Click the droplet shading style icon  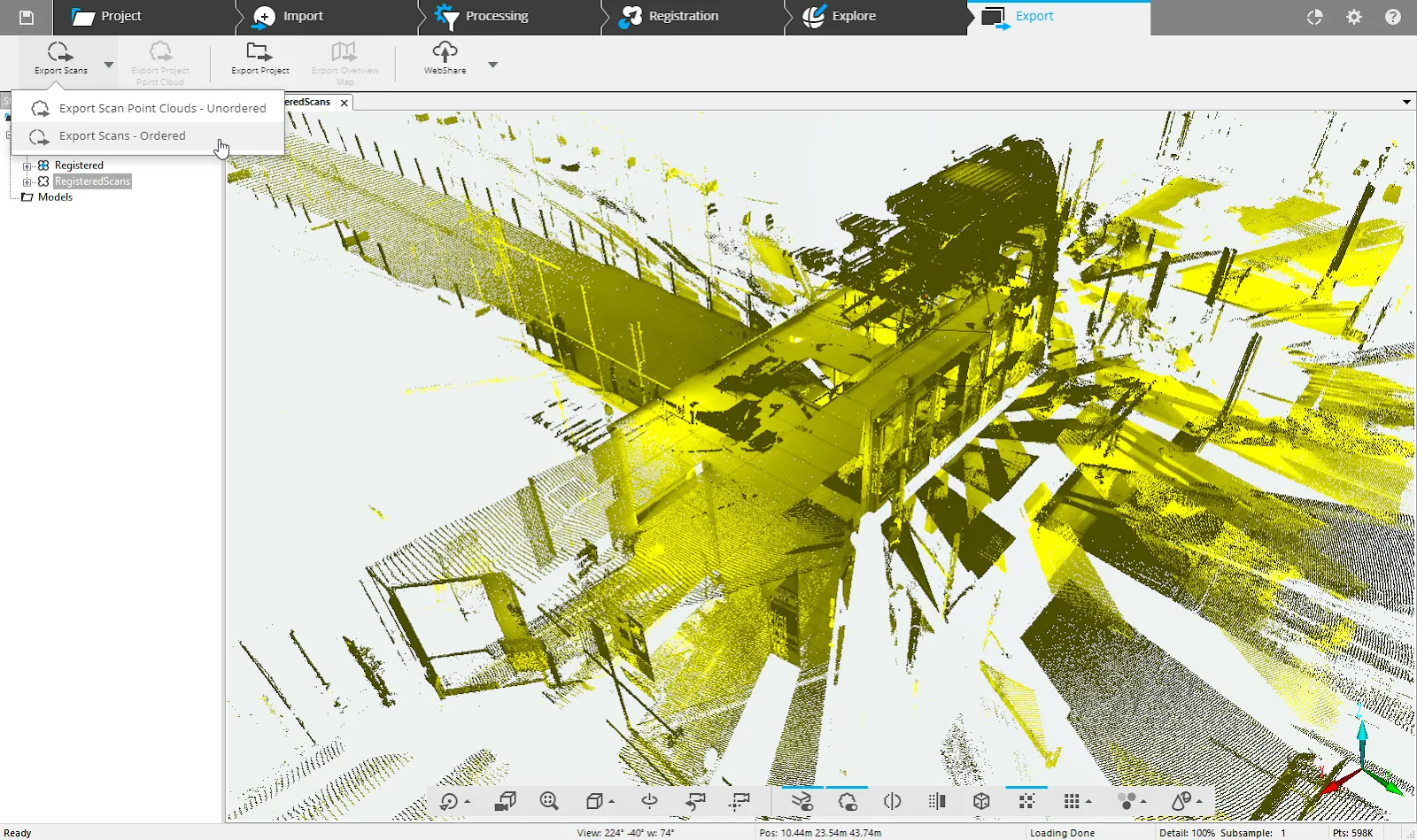[1181, 801]
